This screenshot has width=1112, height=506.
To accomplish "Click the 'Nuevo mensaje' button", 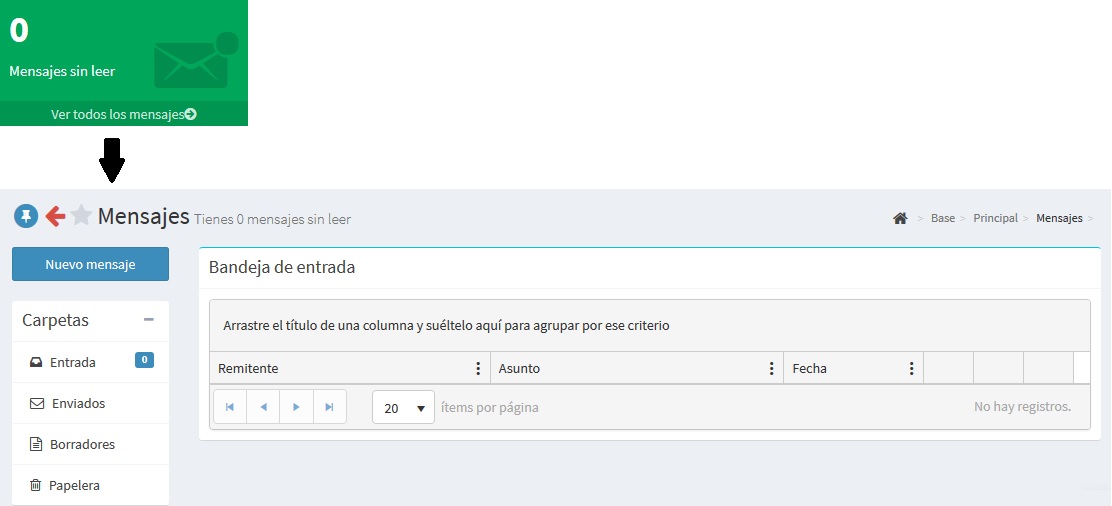I will coord(90,264).
